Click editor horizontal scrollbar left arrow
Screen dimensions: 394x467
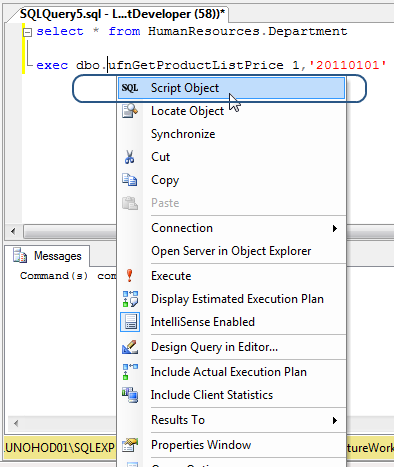click(13, 231)
